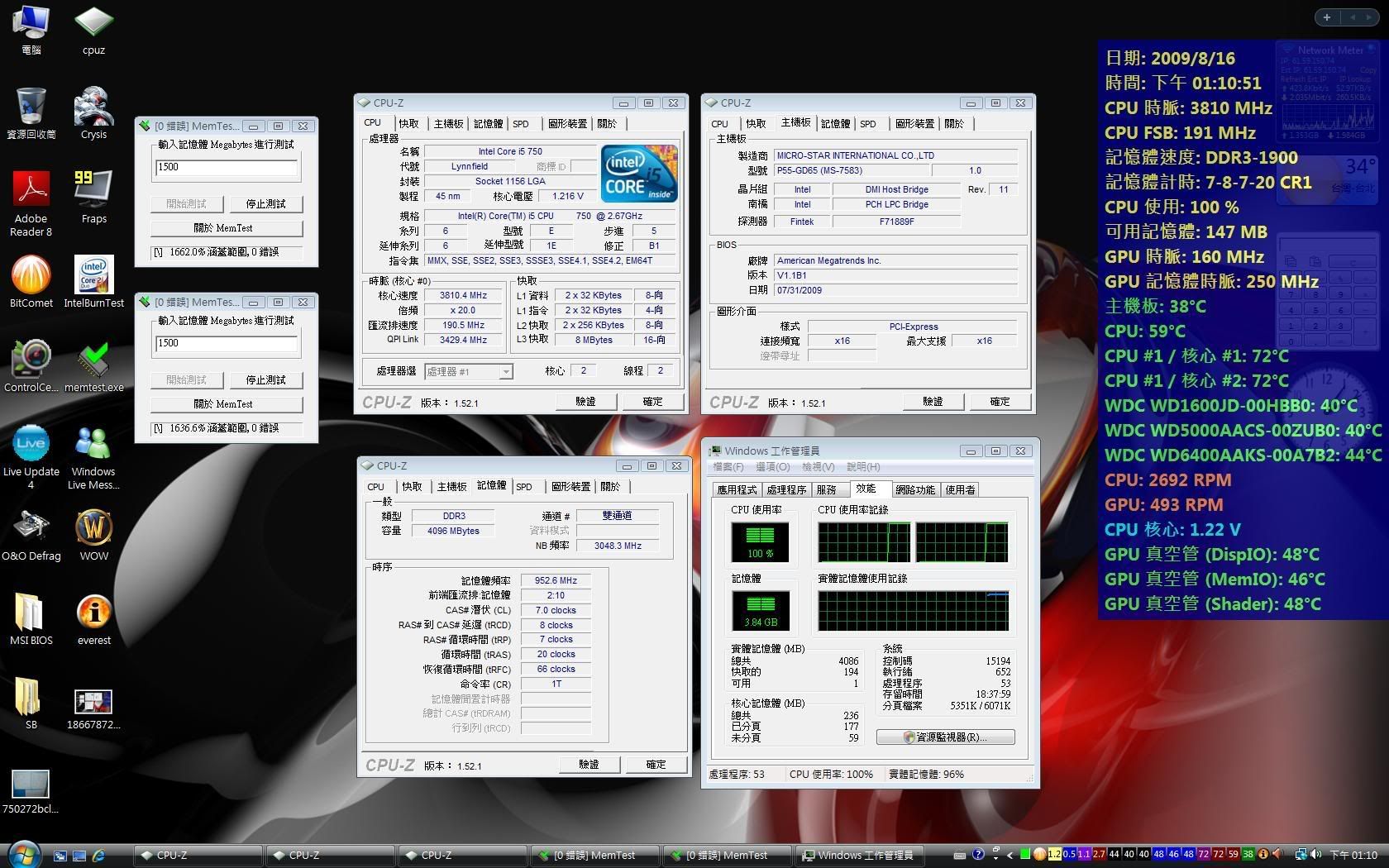The height and width of the screenshot is (868, 1389).
Task: Click 'CPU 使用: 100 %' sidebar entry
Action: (1172, 207)
